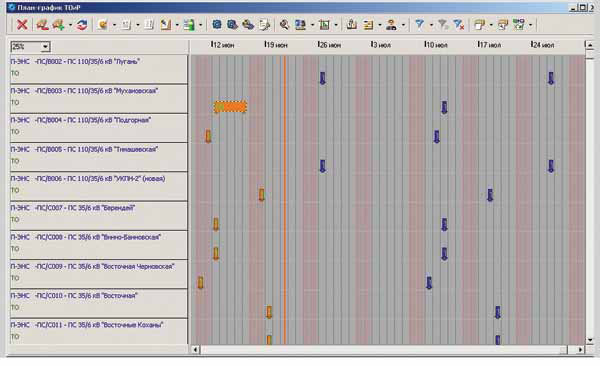Open the dropdown next to the person icon
600x366 pixels.
(403, 25)
